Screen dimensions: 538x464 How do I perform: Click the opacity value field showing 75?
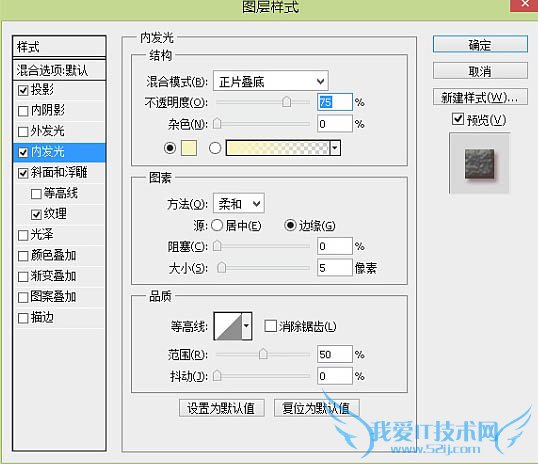[x=335, y=102]
